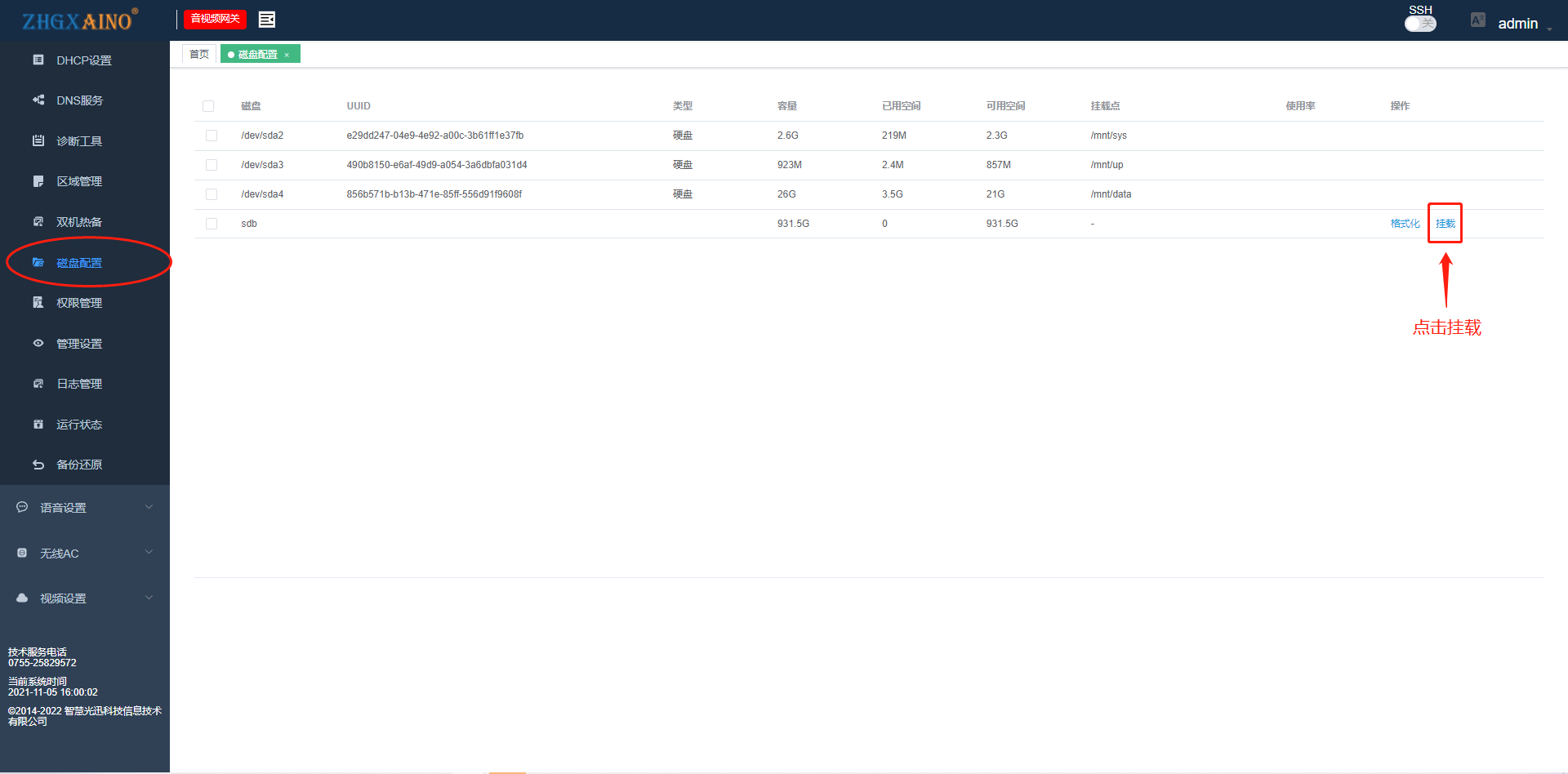Click the 磁盘配置 folder icon
Viewport: 1568px width, 774px height.
(38, 262)
